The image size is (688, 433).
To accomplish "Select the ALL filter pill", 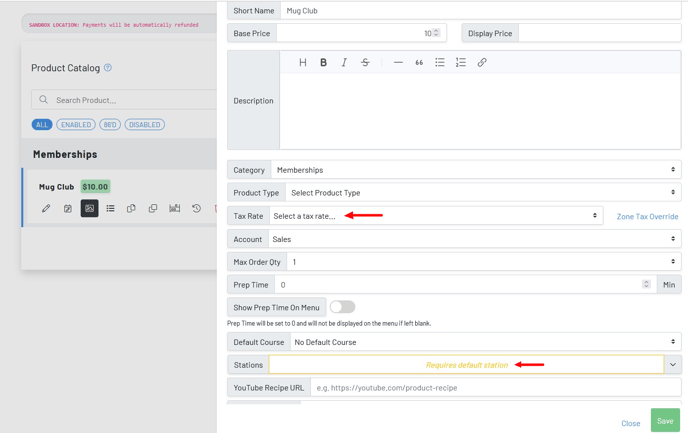I will (42, 125).
